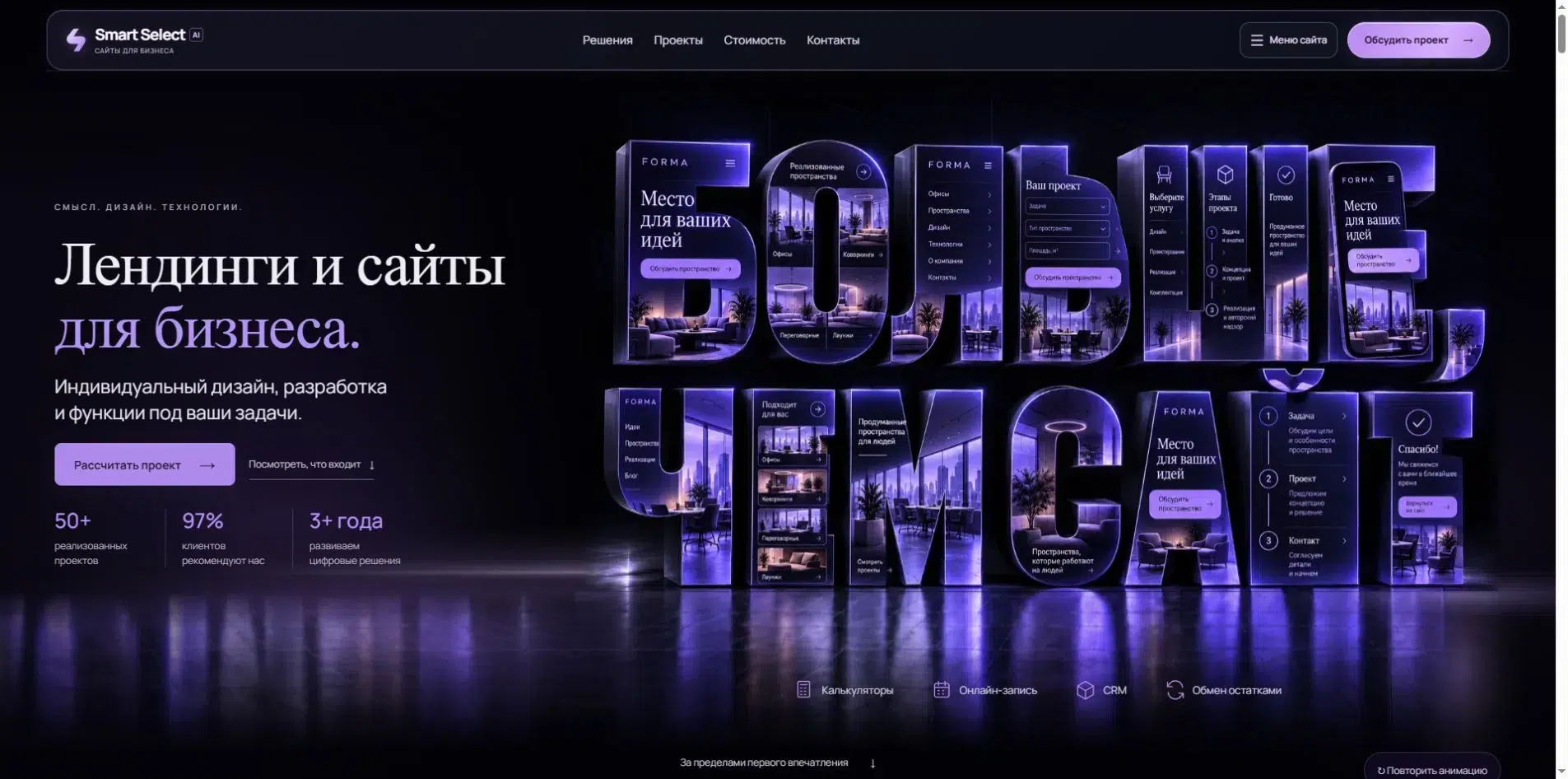Click the scrollbar down arrow
Viewport: 1568px width, 779px height.
coord(1561,772)
